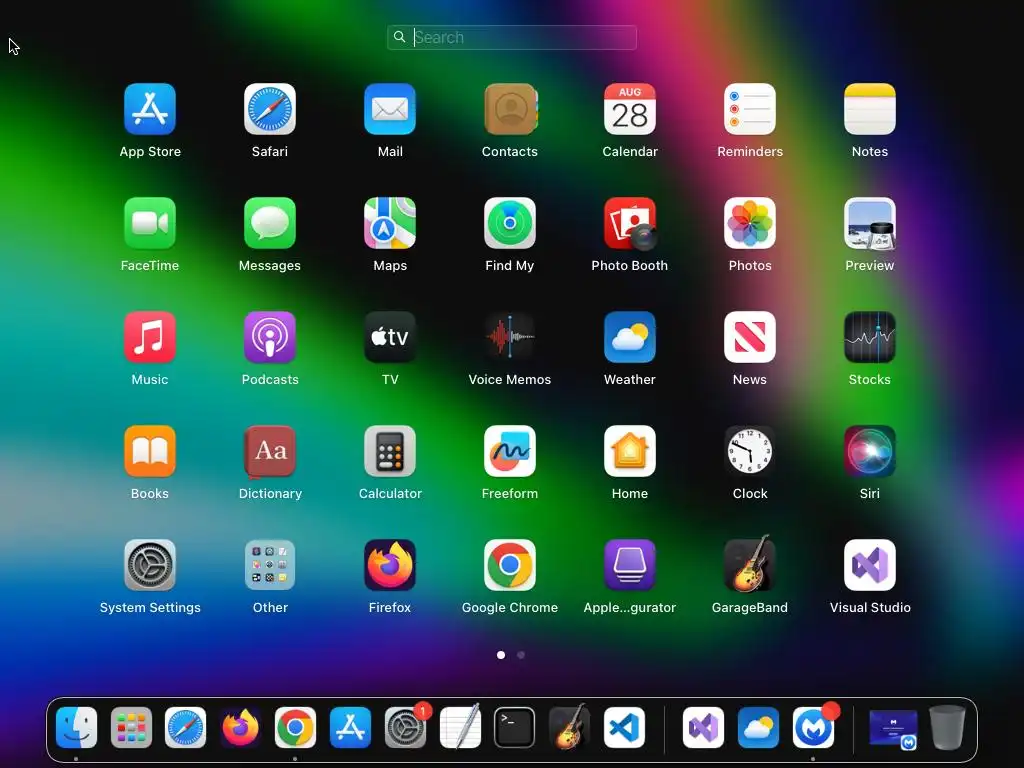The width and height of the screenshot is (1024, 768).
Task: Switch to the second Launchpad page dot
Action: click(521, 654)
